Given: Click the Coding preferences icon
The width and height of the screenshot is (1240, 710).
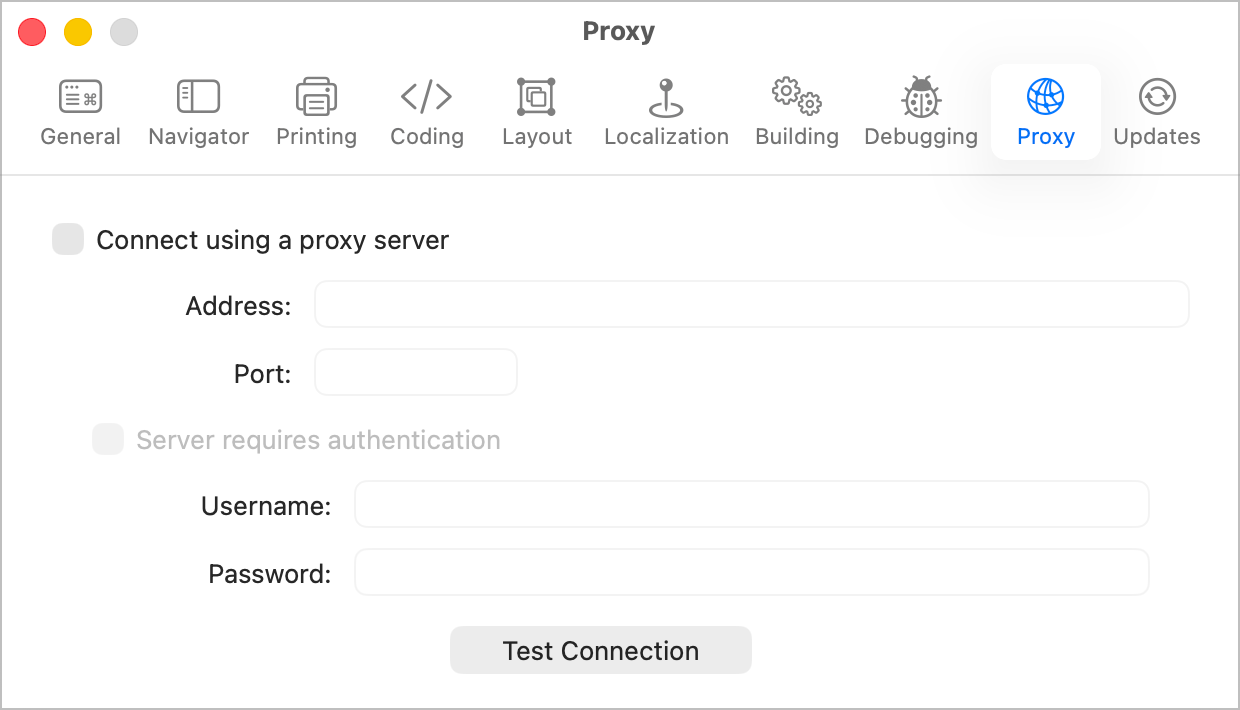Looking at the screenshot, I should pos(426,110).
